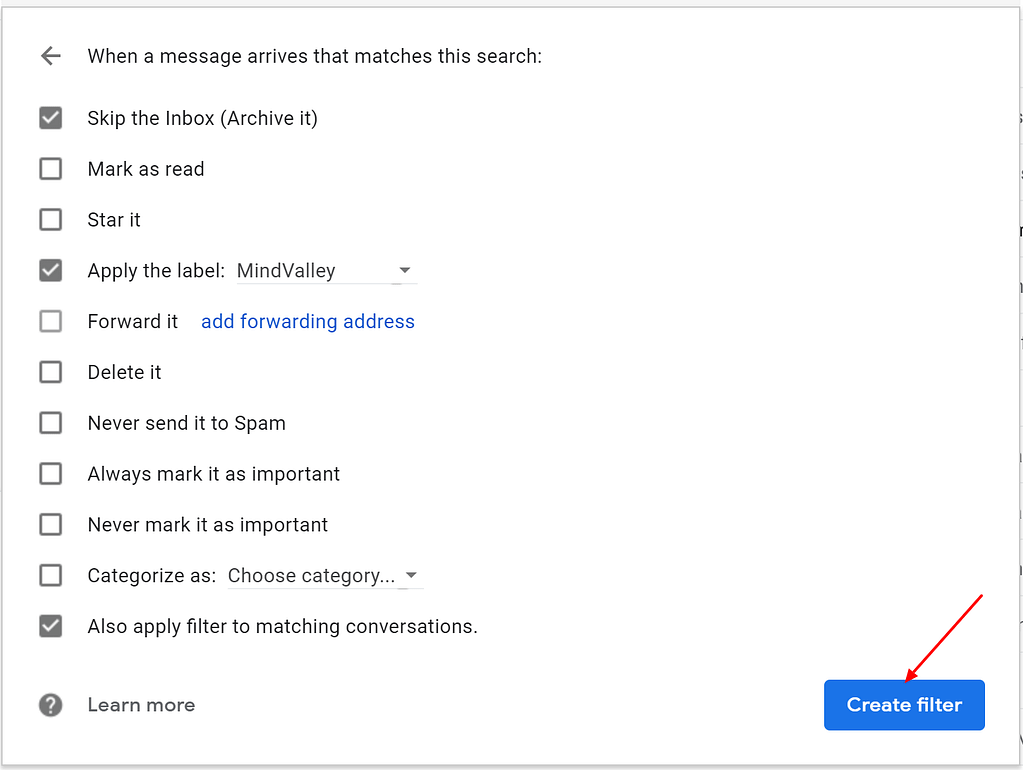Click the 'Mark as read' label text
This screenshot has height=770, width=1023.
tap(146, 169)
